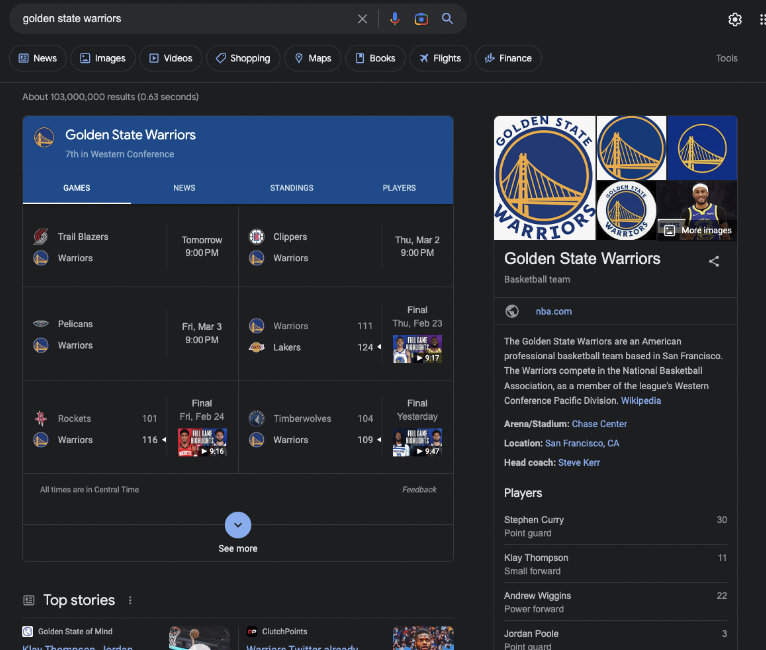
Task: Open the Top stories options menu
Action: tap(130, 600)
